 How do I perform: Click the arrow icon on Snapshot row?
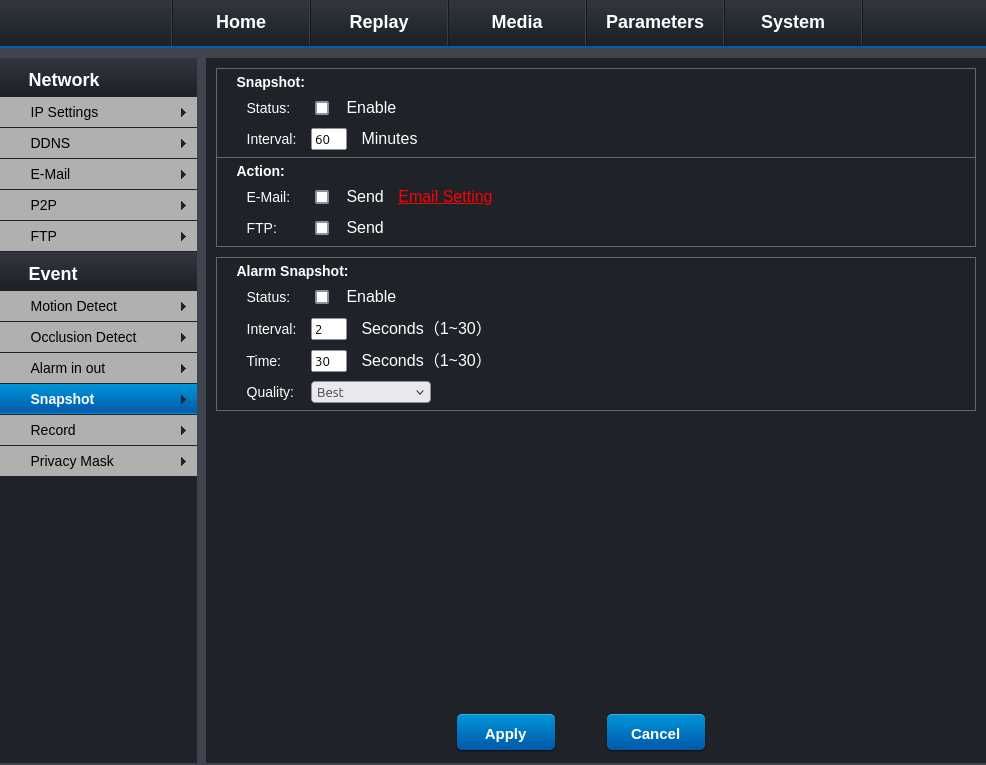pos(183,400)
